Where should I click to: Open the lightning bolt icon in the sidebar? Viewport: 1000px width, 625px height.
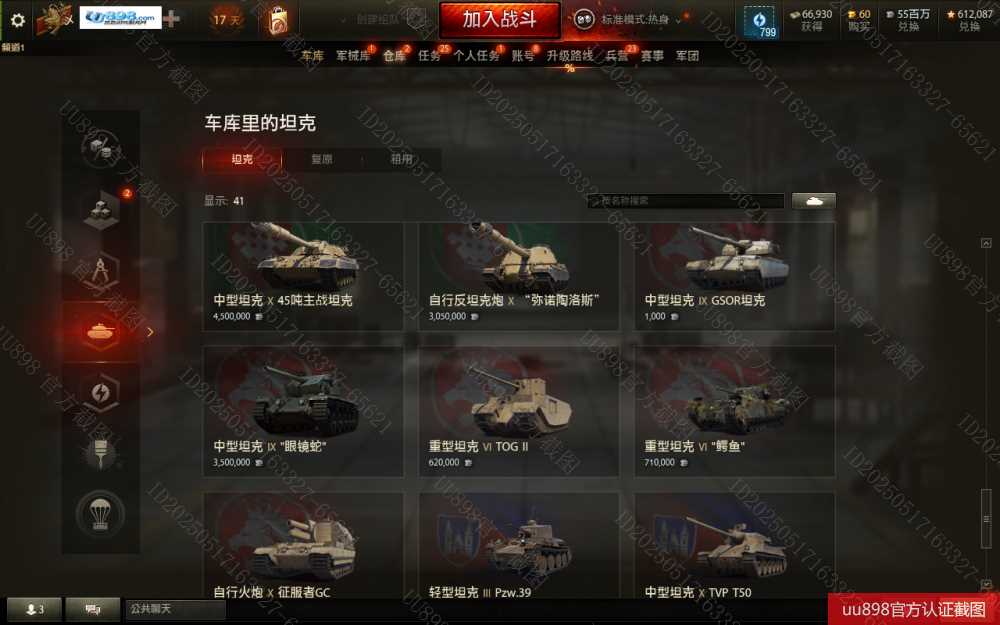click(x=101, y=393)
